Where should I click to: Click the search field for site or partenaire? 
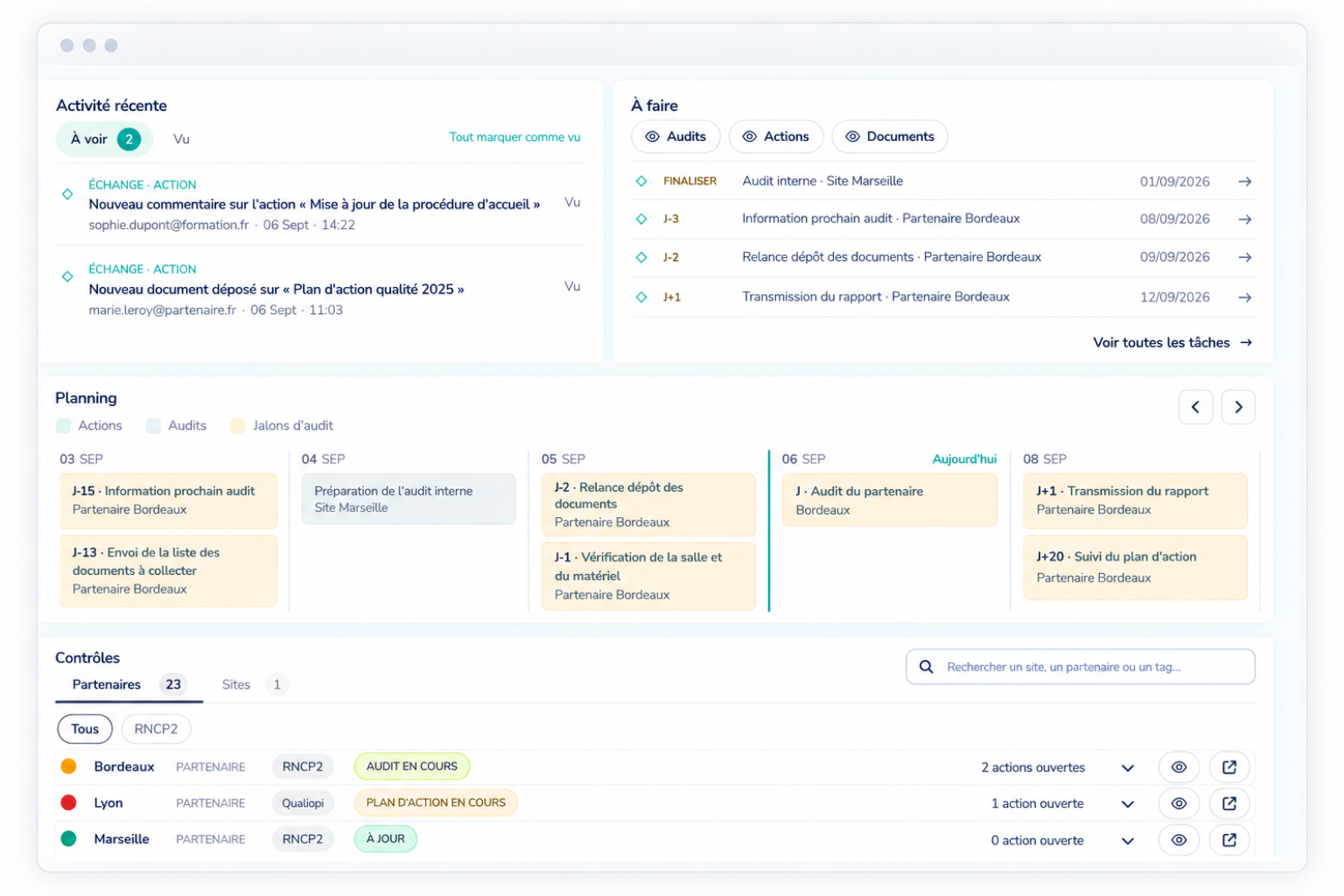pyautogui.click(x=1080, y=667)
